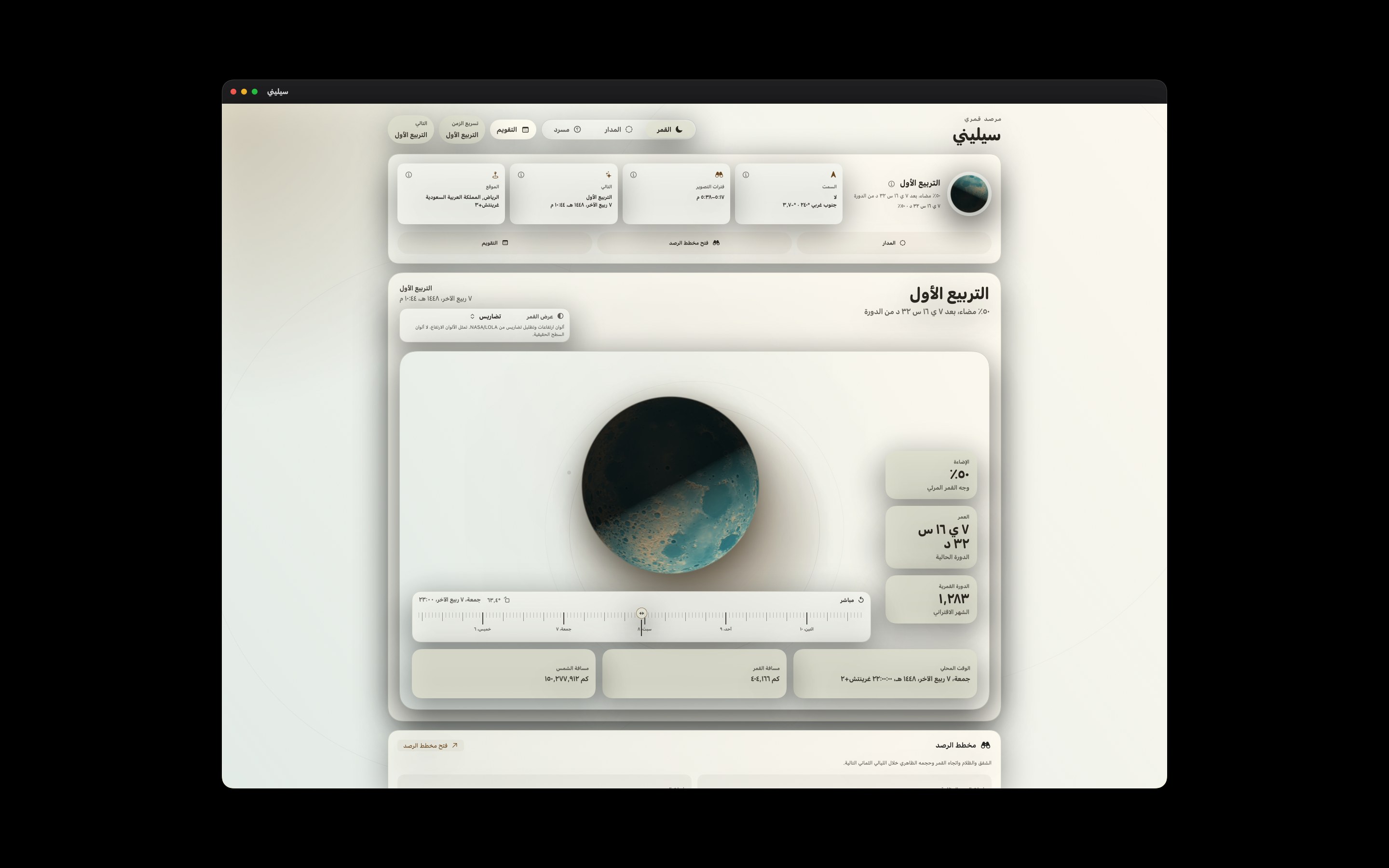Viewport: 1389px width, 868px height.
Task: Expand the تضاريس moon view dropdown
Action: 486,316
